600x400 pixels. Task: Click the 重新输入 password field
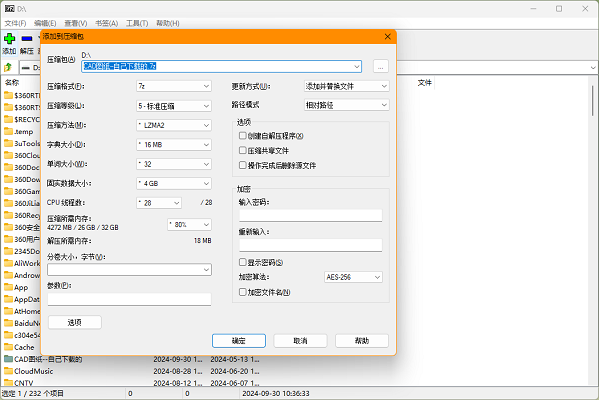[x=311, y=245]
